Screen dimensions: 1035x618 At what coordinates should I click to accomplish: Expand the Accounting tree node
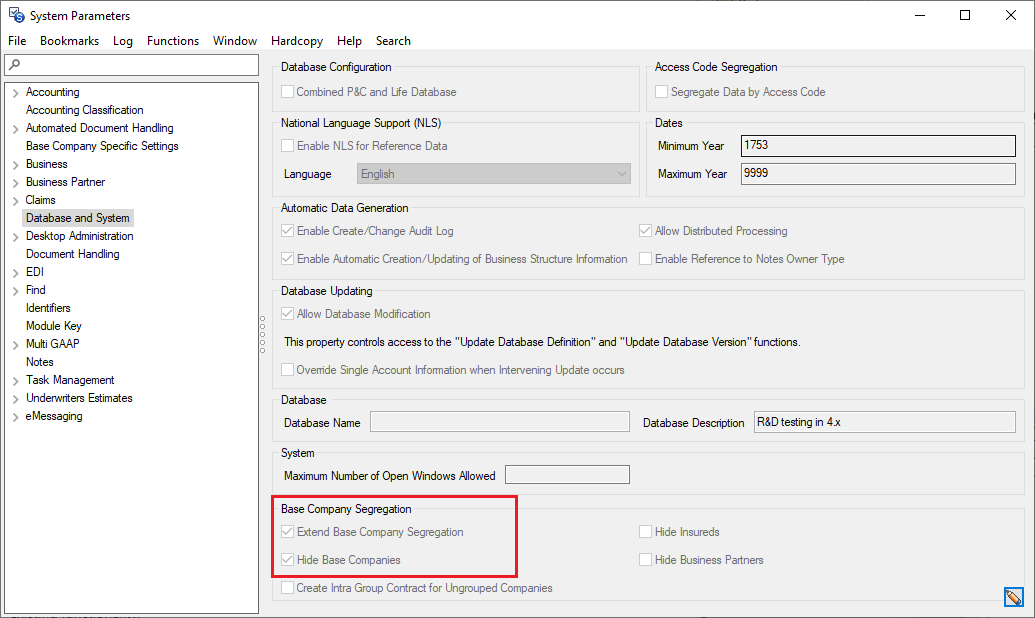pos(15,93)
